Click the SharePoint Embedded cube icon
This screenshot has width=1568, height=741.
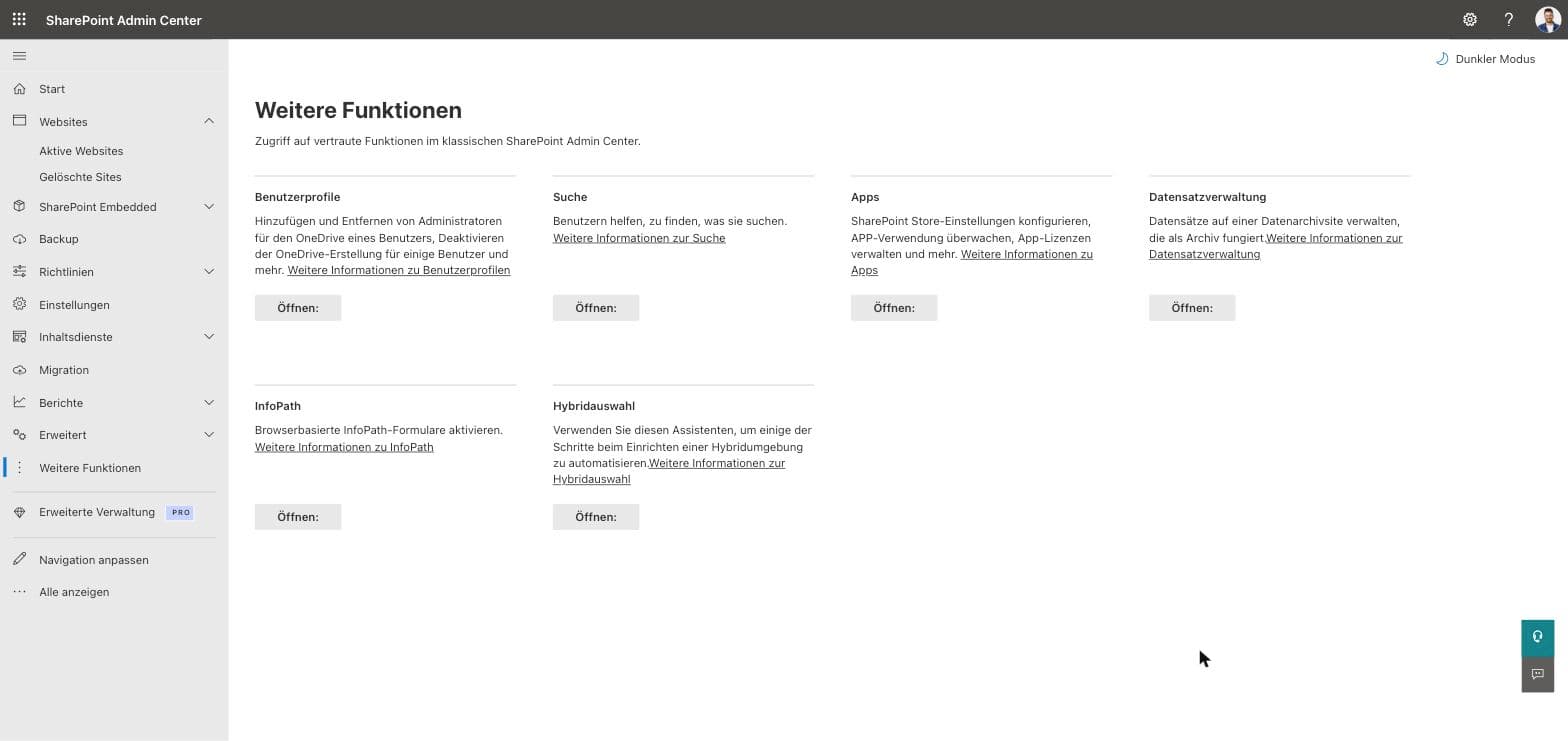(x=19, y=206)
